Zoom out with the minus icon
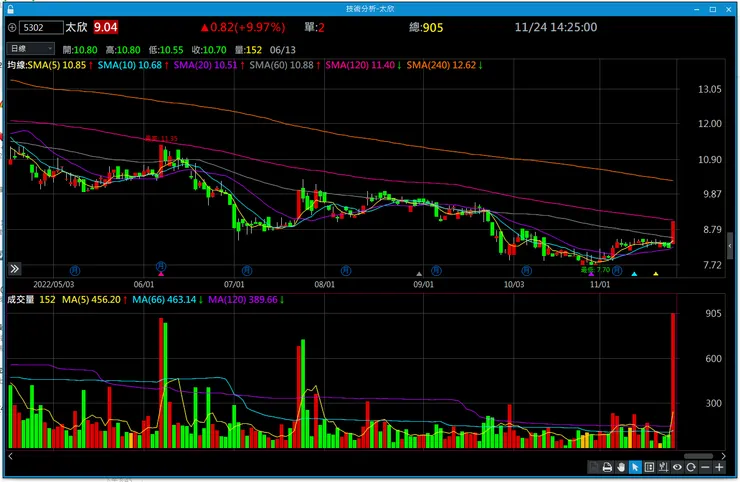Viewport: 740px width, 482px height. pos(705,467)
